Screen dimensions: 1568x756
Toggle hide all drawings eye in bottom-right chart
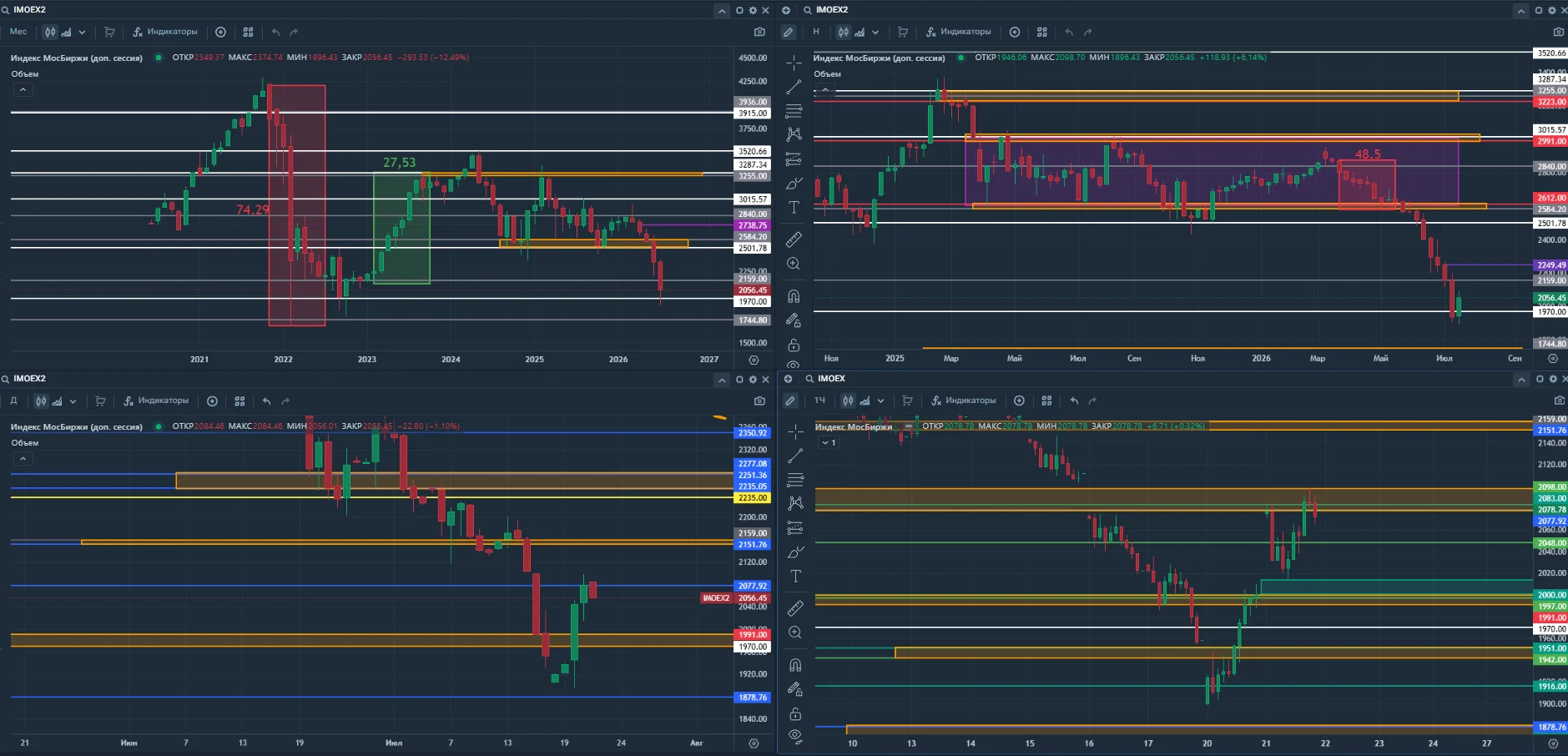[795, 736]
